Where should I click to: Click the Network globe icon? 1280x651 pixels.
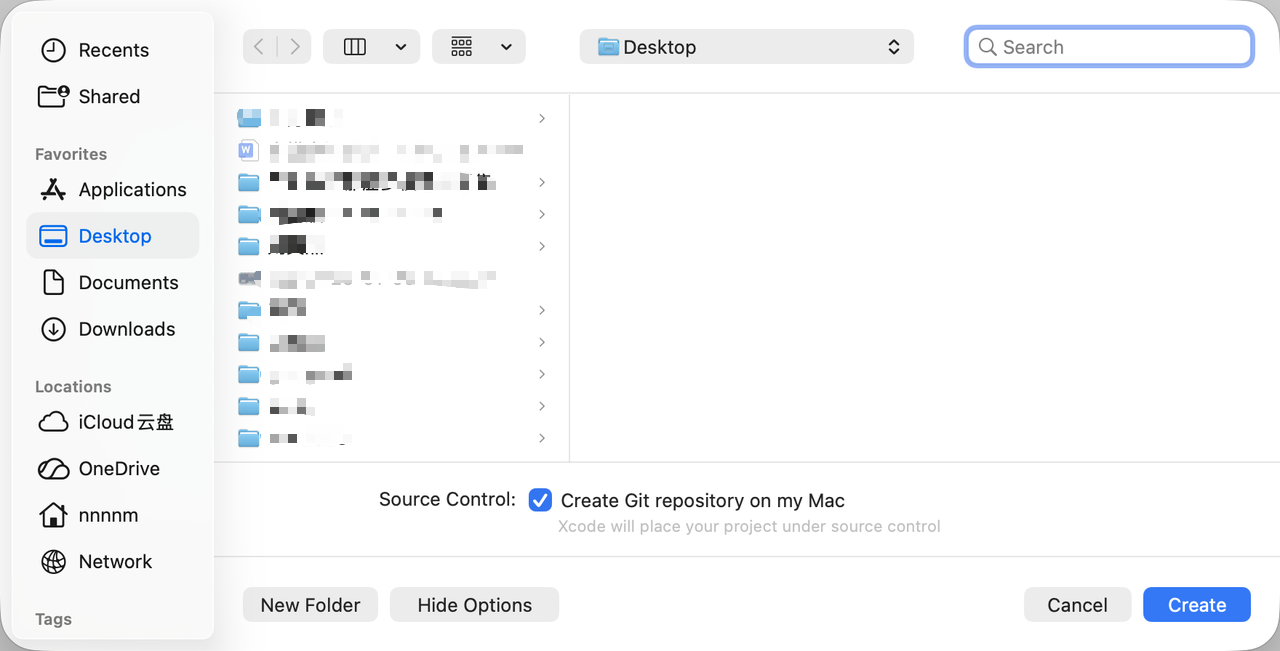(x=53, y=562)
